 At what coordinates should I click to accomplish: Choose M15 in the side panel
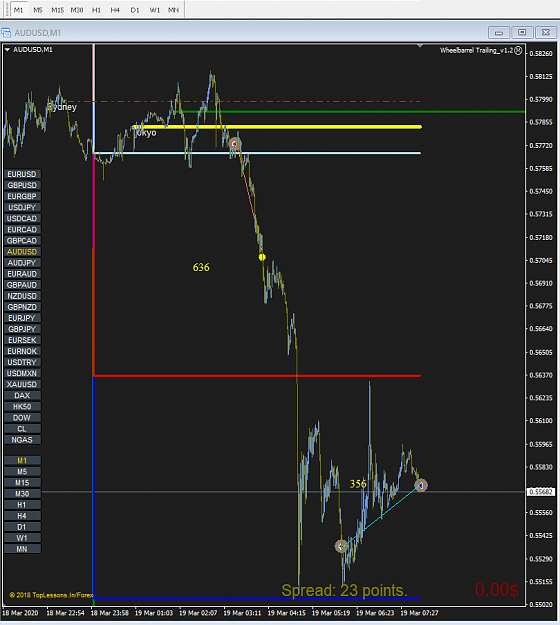pyautogui.click(x=22, y=483)
